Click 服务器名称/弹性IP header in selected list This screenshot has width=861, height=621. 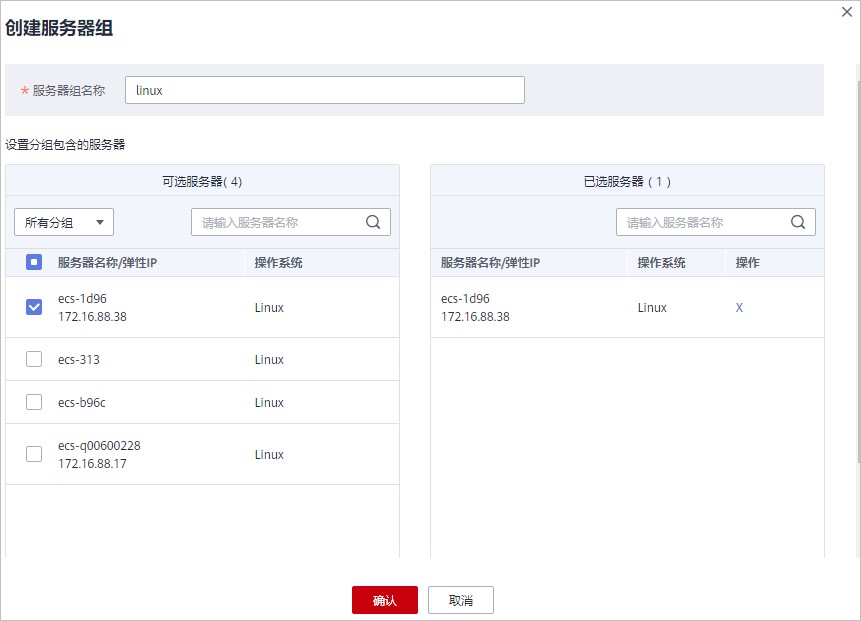490,263
